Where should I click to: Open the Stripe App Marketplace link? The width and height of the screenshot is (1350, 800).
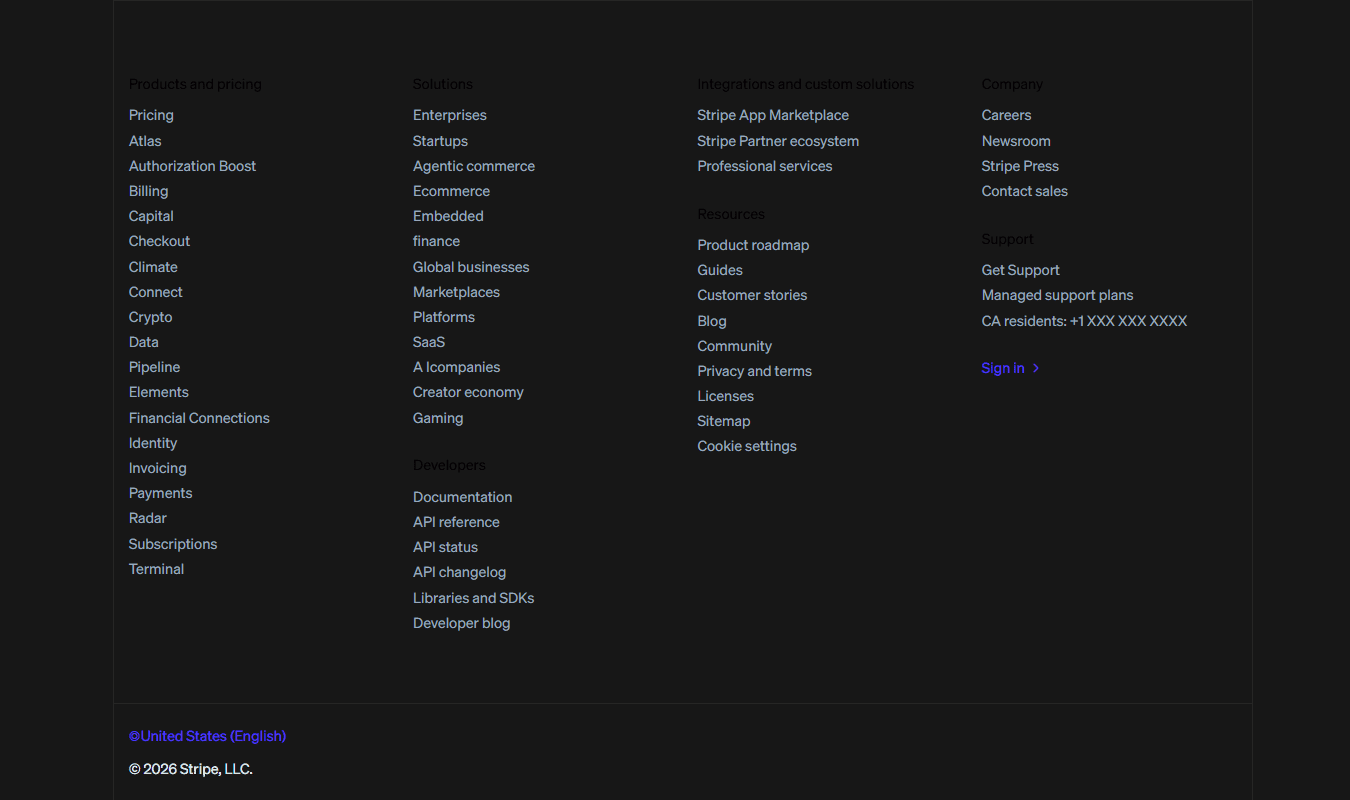pos(773,115)
